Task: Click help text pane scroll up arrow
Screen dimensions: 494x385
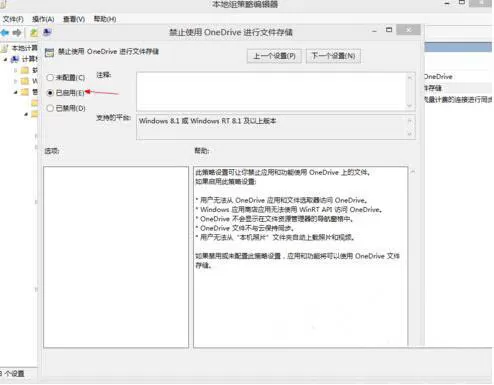Action: pyautogui.click(x=413, y=172)
